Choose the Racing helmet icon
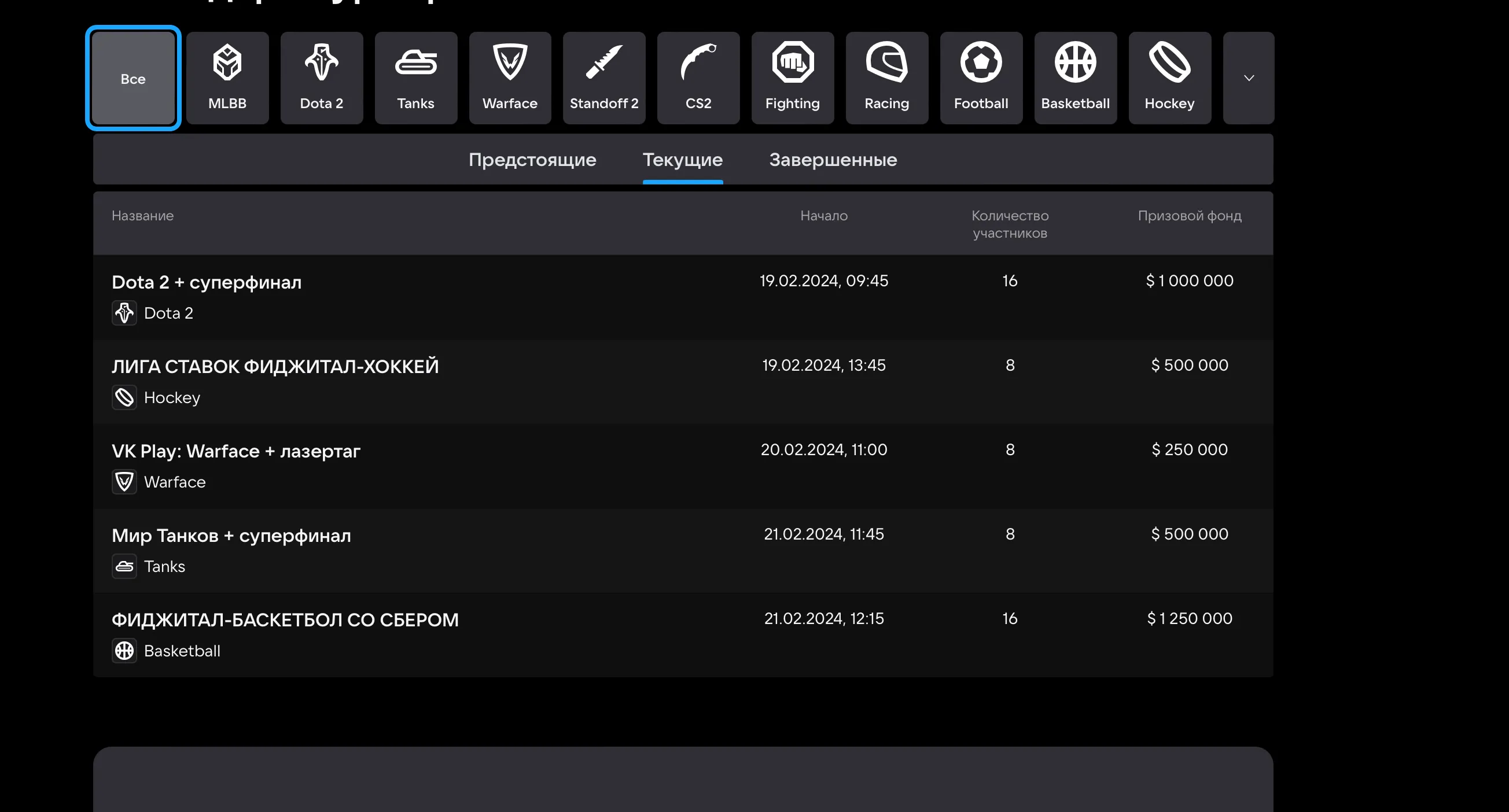Image resolution: width=1509 pixels, height=812 pixels. (x=887, y=77)
